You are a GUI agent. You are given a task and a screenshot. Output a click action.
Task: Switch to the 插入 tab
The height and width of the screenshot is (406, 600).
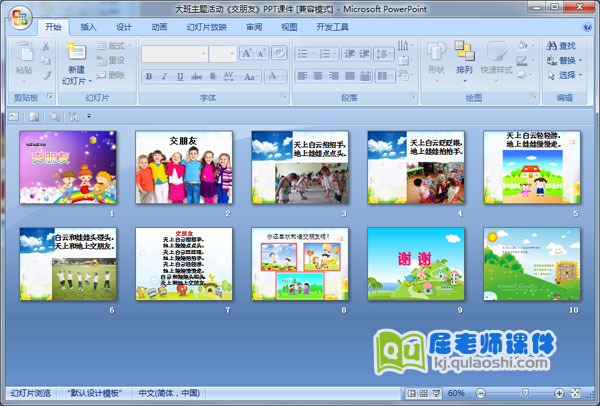tap(88, 27)
